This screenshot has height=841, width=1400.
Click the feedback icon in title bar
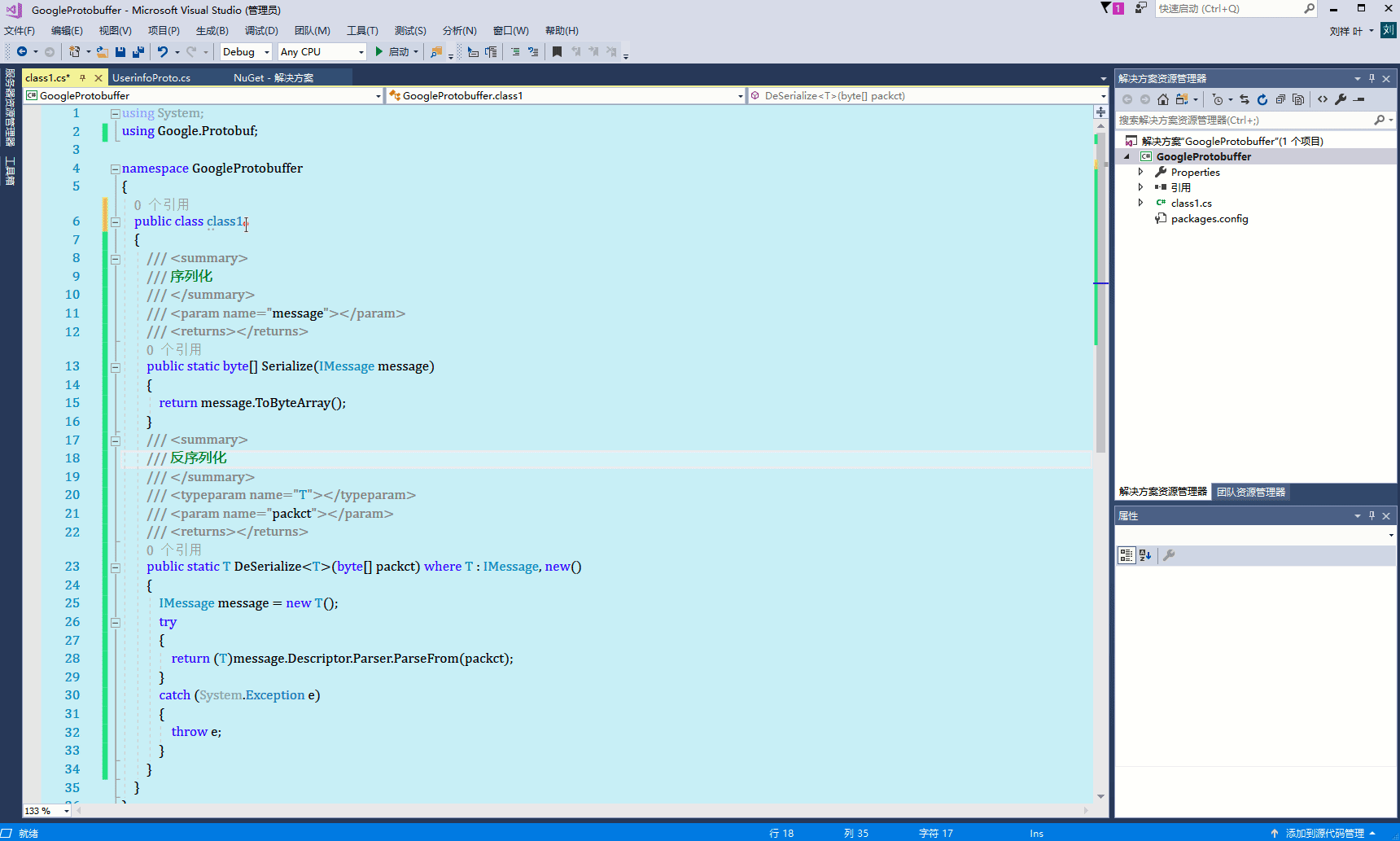[x=1141, y=8]
